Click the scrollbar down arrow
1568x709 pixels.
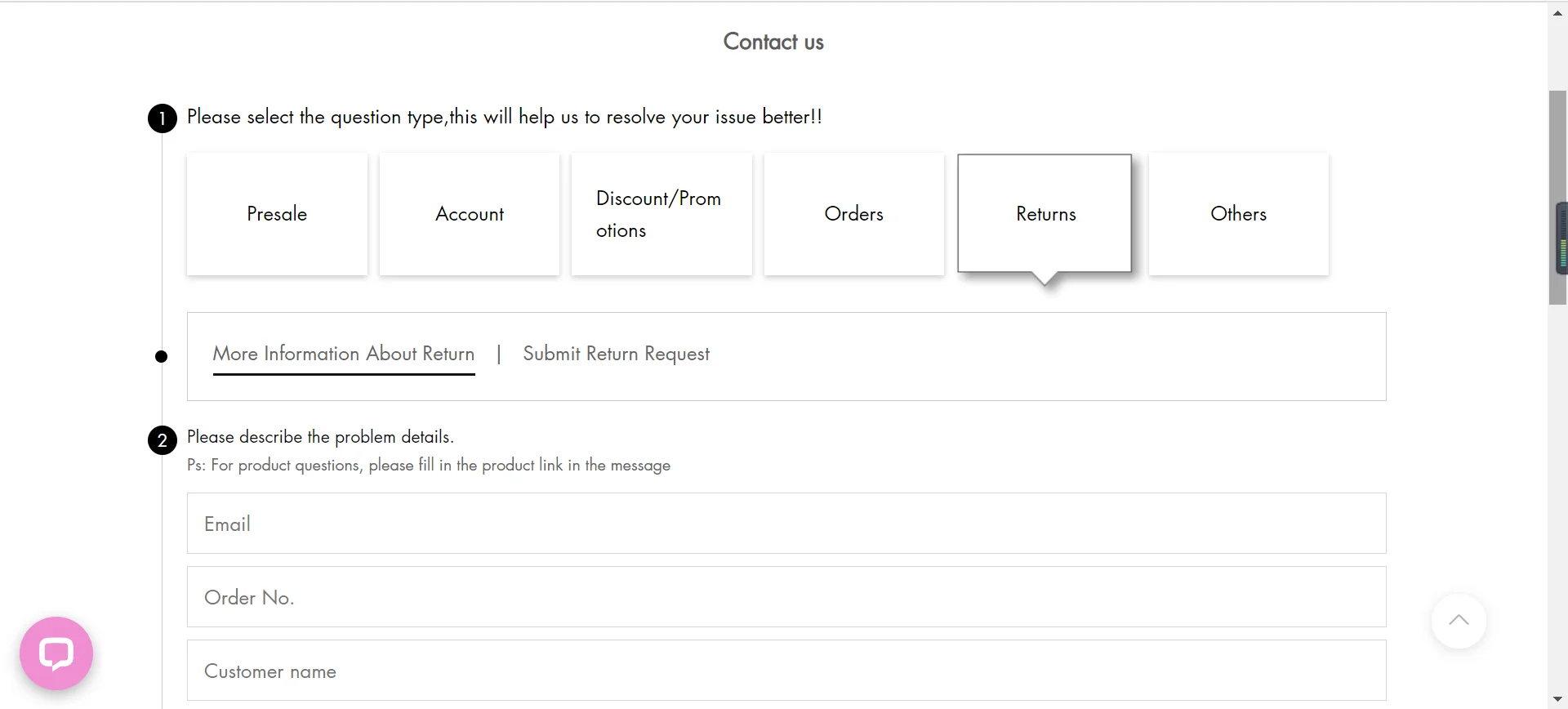click(1557, 700)
